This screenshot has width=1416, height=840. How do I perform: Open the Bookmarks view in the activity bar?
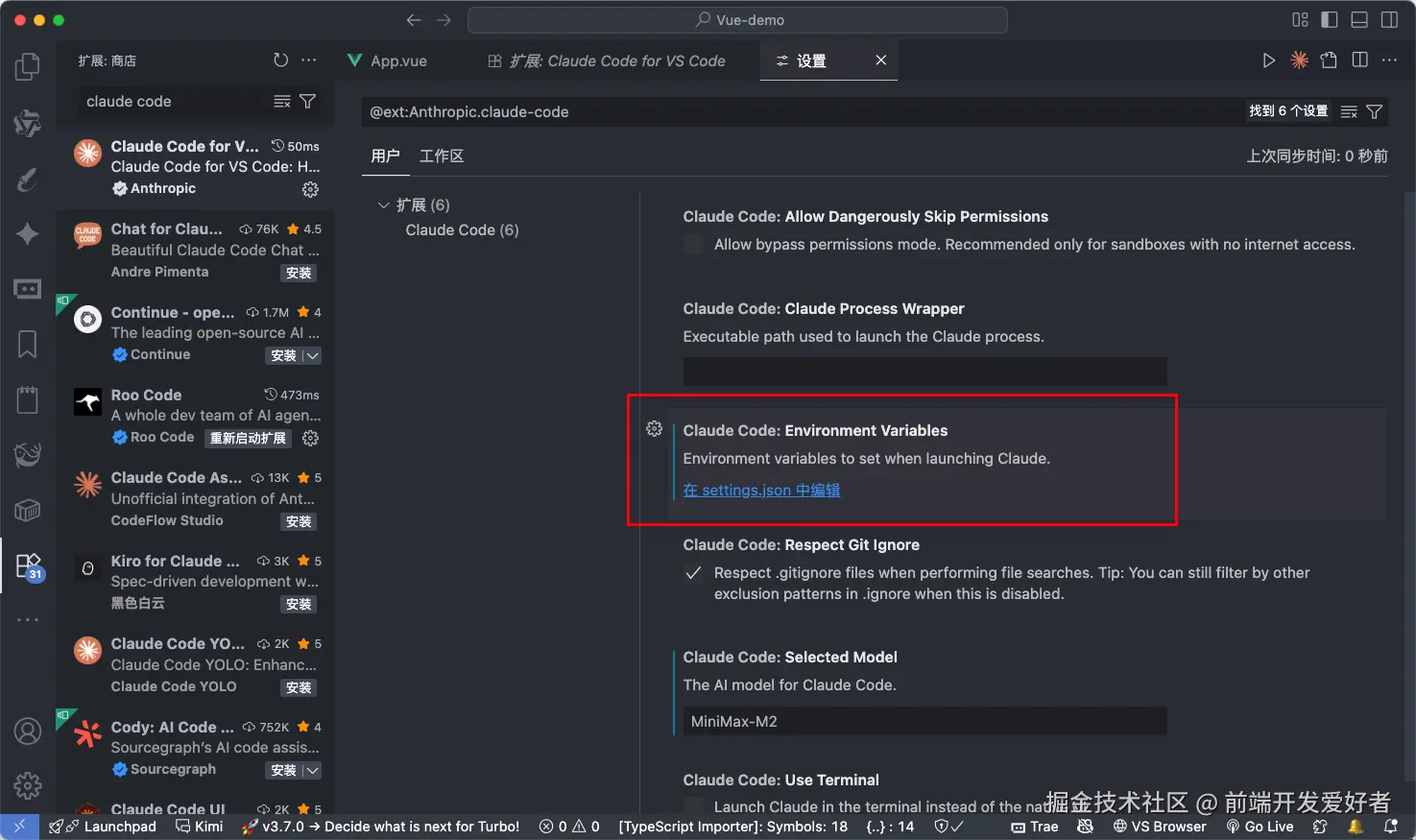[28, 345]
